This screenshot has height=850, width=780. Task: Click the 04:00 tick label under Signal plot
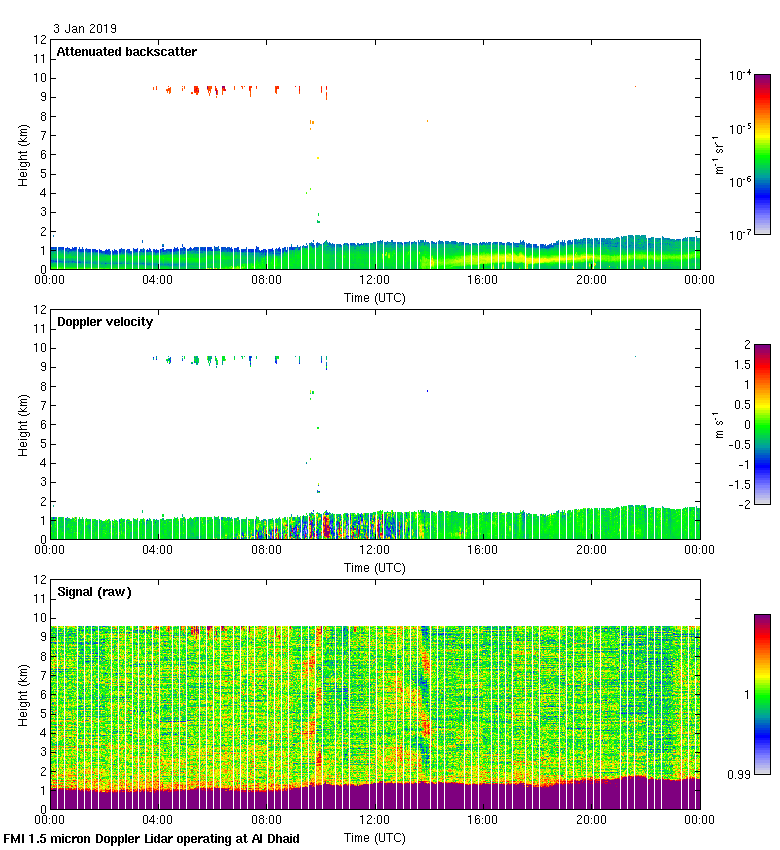click(158, 820)
